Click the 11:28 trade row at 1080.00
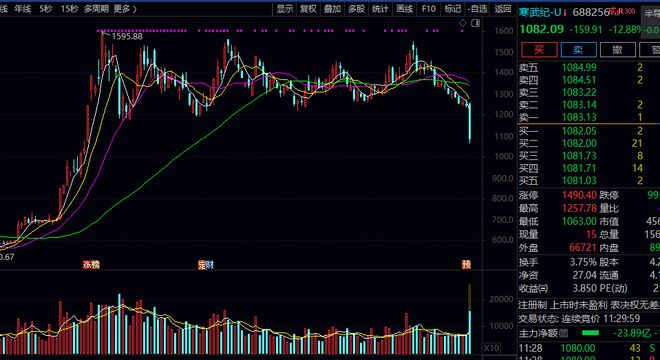 589,348
